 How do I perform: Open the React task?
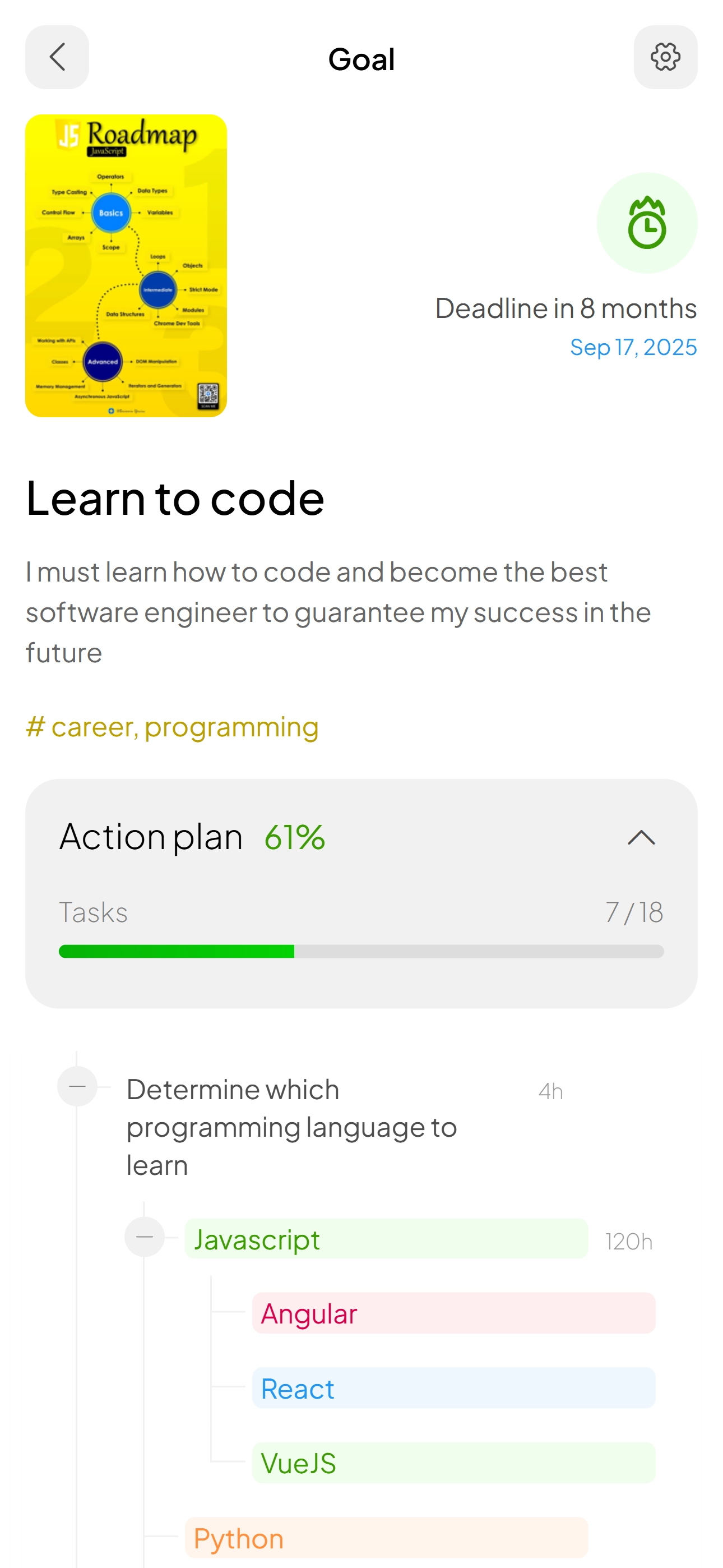click(x=453, y=1388)
